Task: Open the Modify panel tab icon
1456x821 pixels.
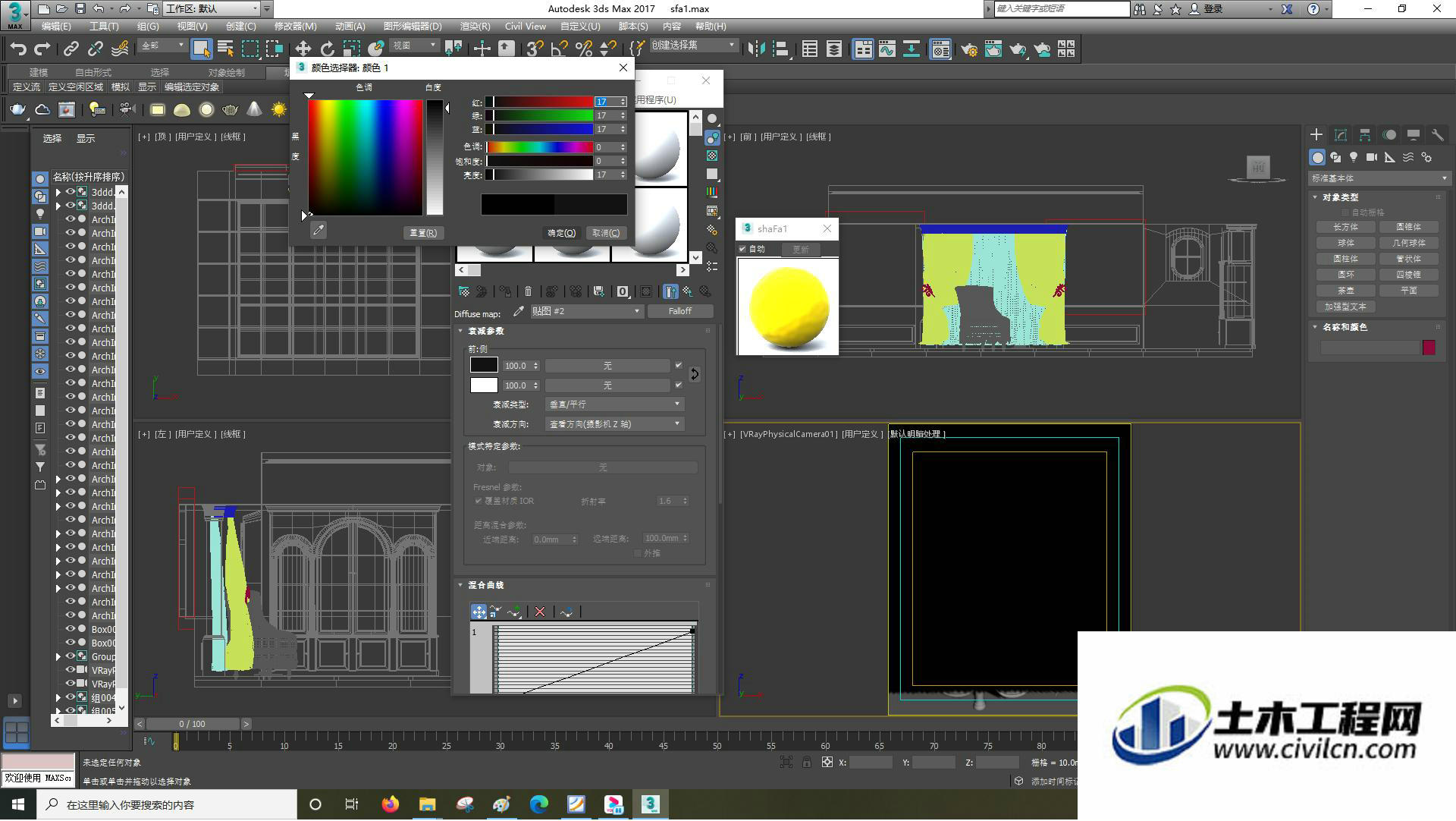Action: pos(1341,135)
